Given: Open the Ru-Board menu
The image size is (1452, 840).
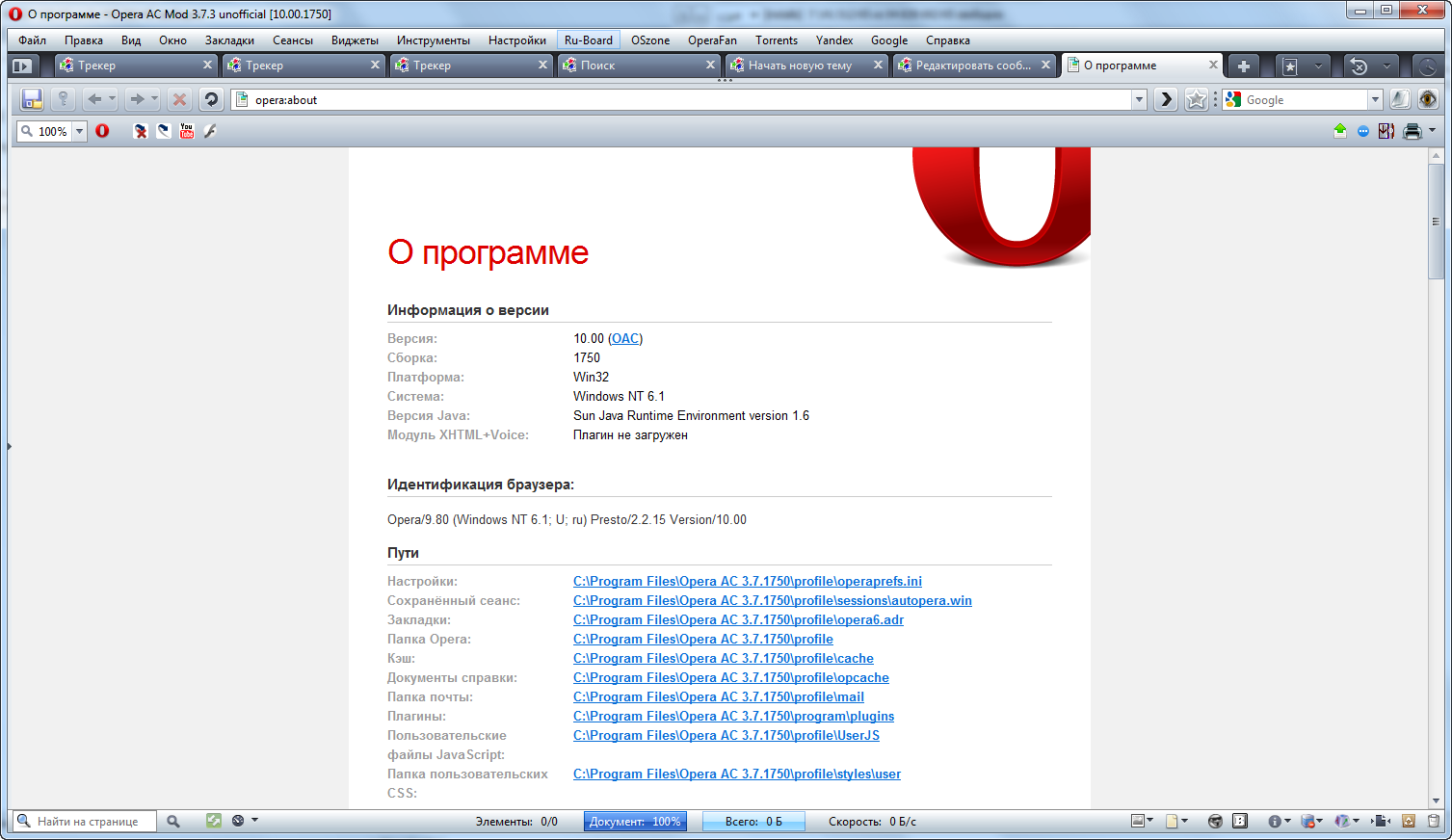Looking at the screenshot, I should coord(588,40).
